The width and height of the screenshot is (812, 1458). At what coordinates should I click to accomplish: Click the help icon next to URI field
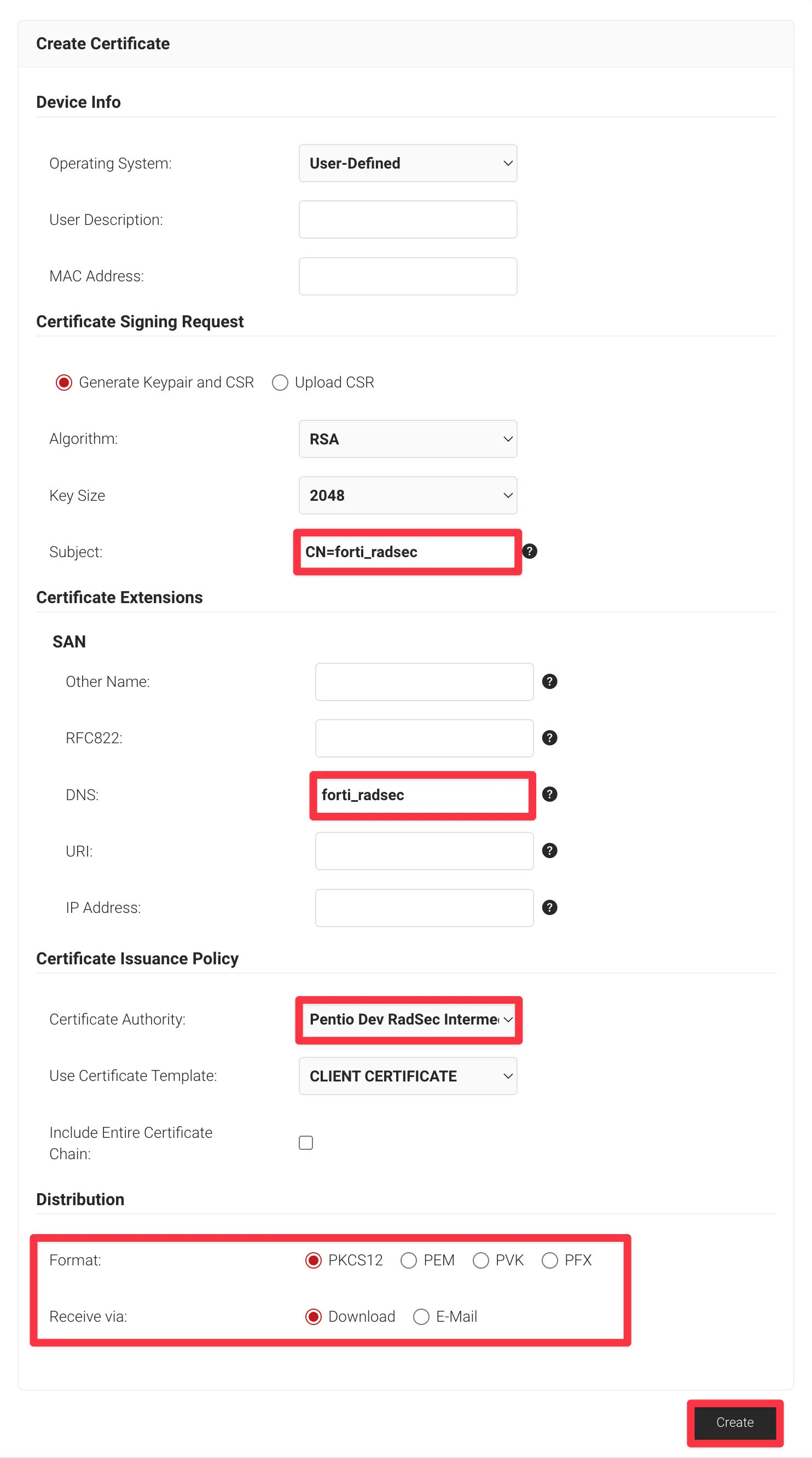(x=549, y=850)
